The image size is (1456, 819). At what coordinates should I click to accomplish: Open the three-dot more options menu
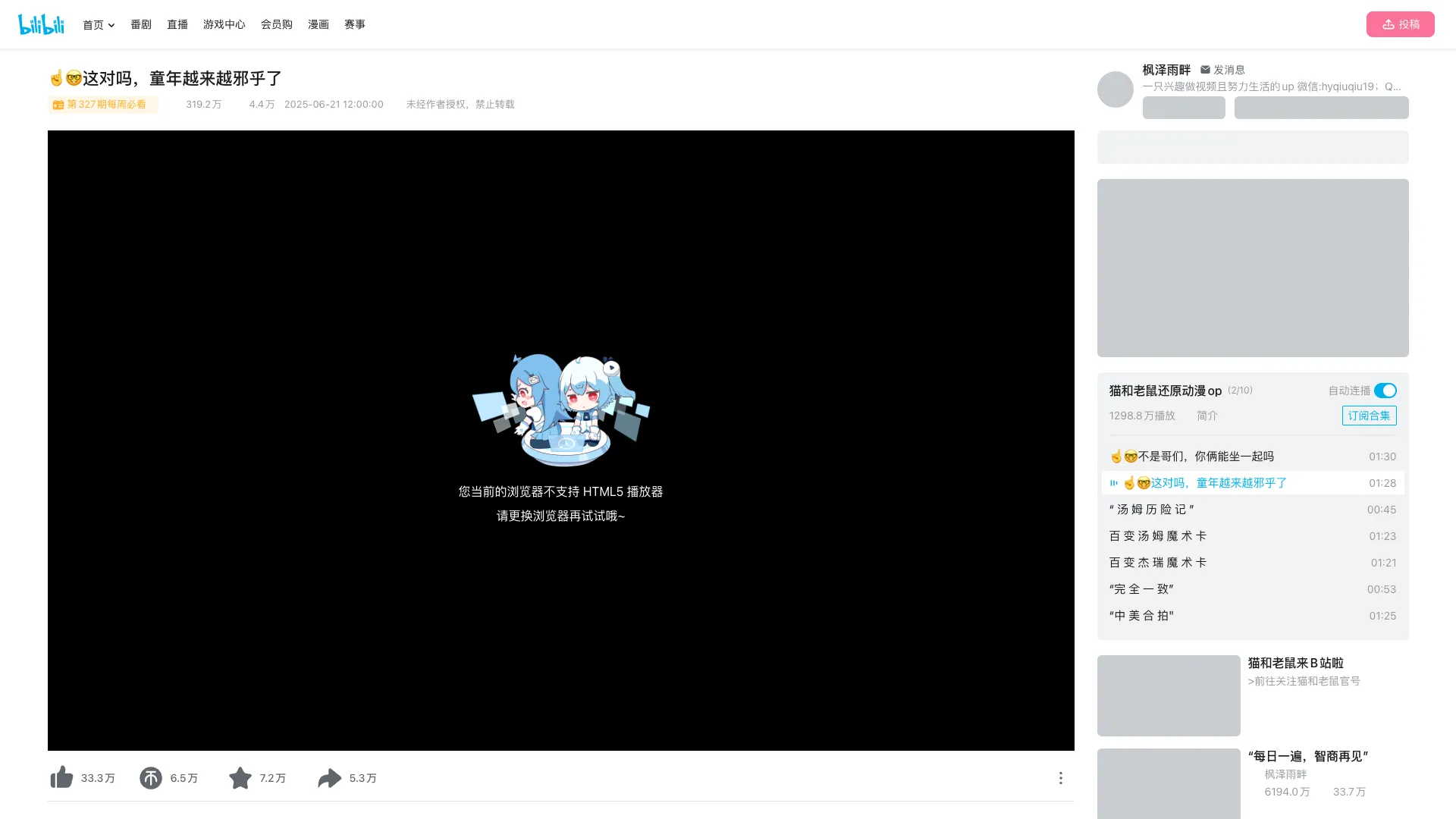coord(1060,778)
